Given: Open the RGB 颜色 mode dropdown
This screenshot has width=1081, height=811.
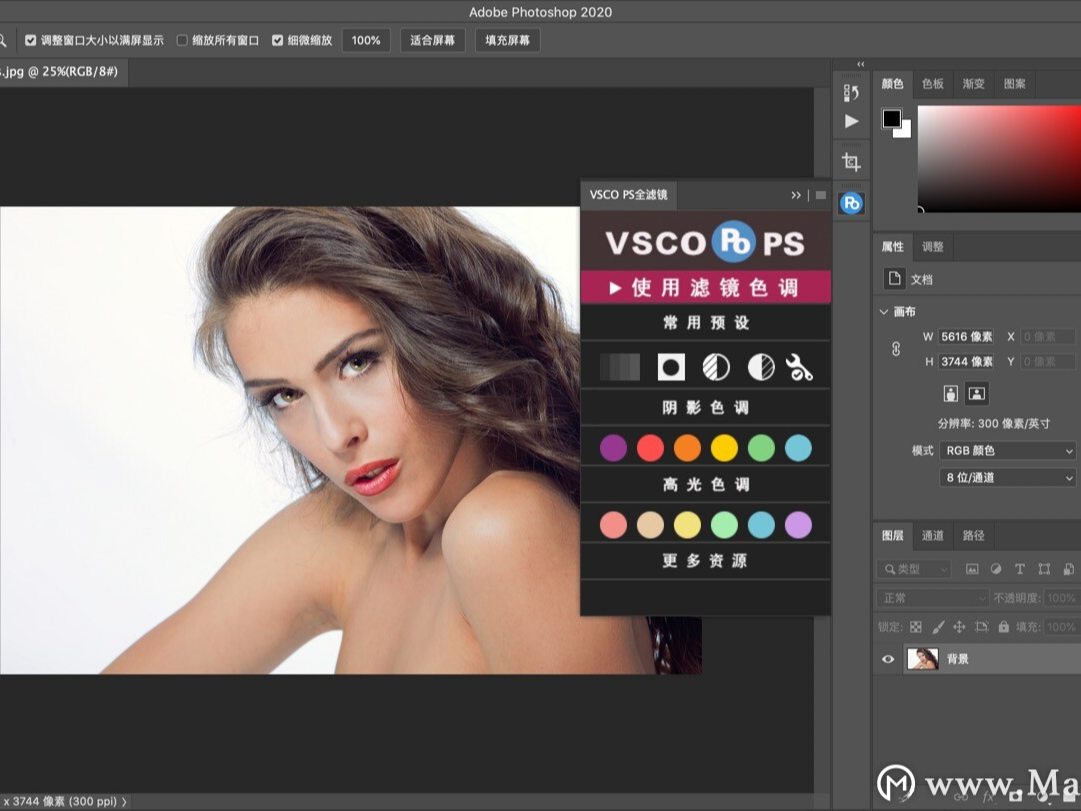Looking at the screenshot, I should click(1006, 450).
